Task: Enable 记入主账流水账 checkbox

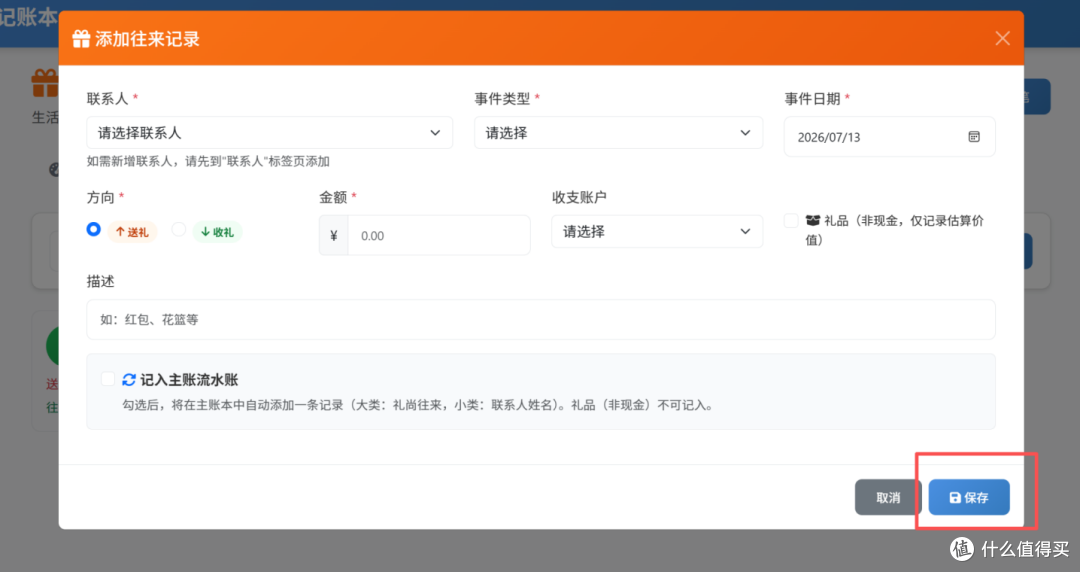Action: click(x=107, y=379)
